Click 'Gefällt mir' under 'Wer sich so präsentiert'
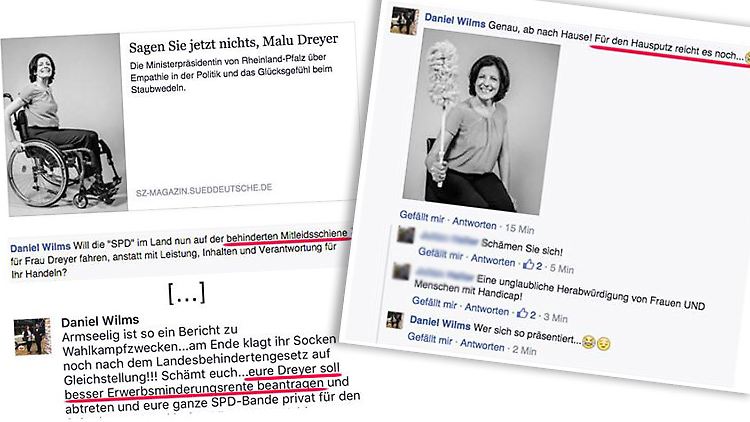Screen dimensions: 750x422 pos(430,339)
